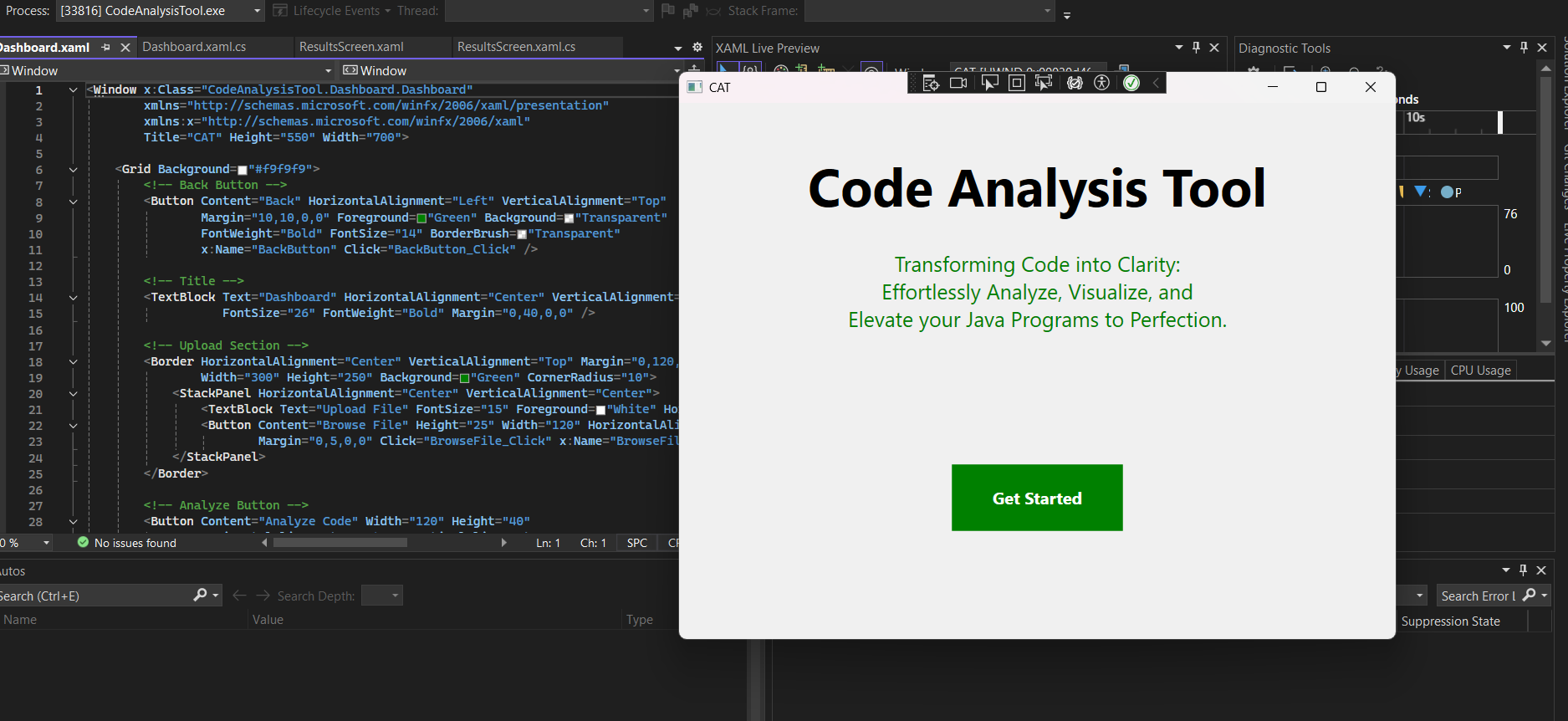Pin the XAML Live Preview panel
The height and width of the screenshot is (721, 1568).
tap(1197, 48)
